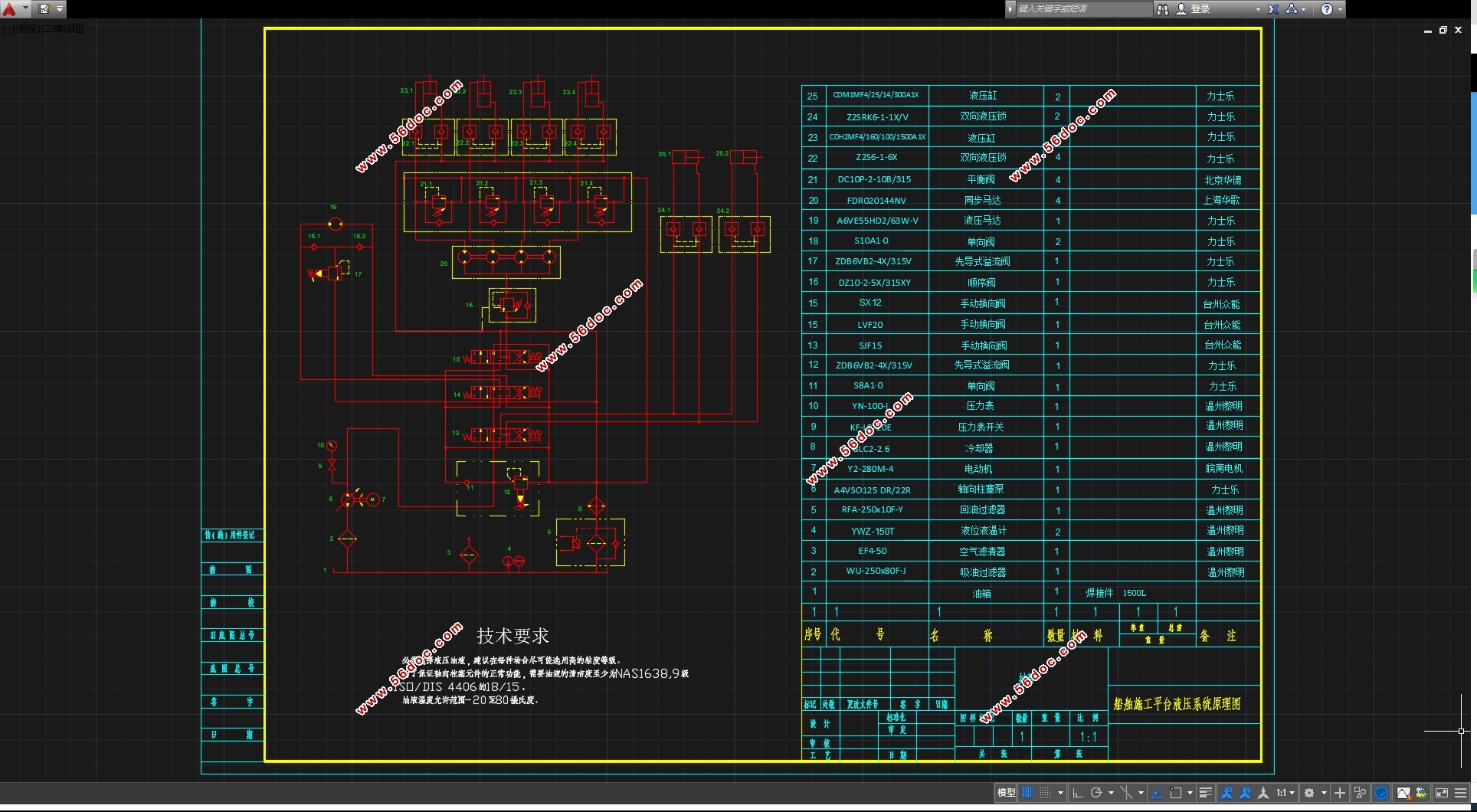The image size is (1477, 812).
Task: Open the workspace gear dropdown arrow
Action: (1324, 793)
